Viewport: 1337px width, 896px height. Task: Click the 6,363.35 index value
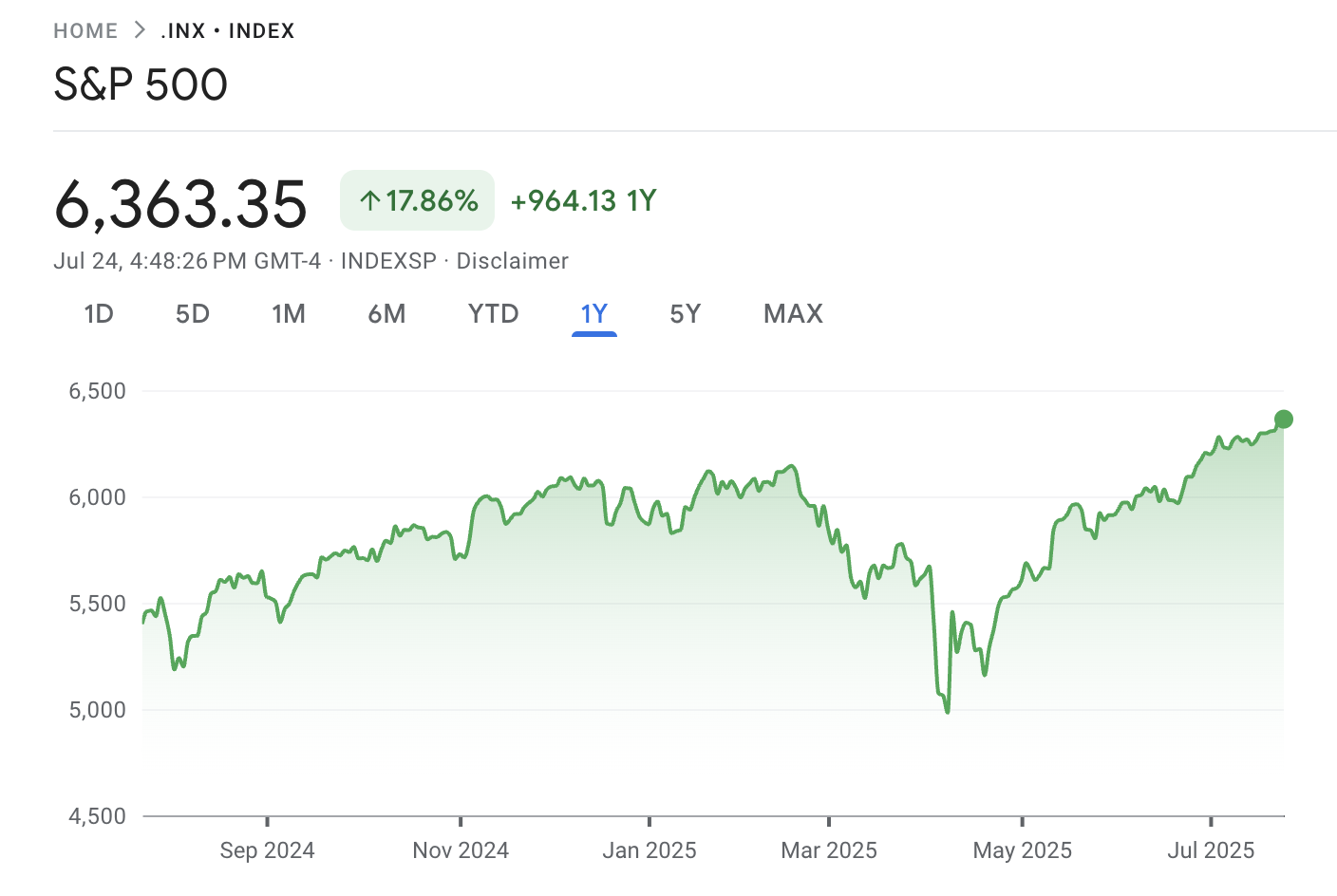pyautogui.click(x=180, y=203)
